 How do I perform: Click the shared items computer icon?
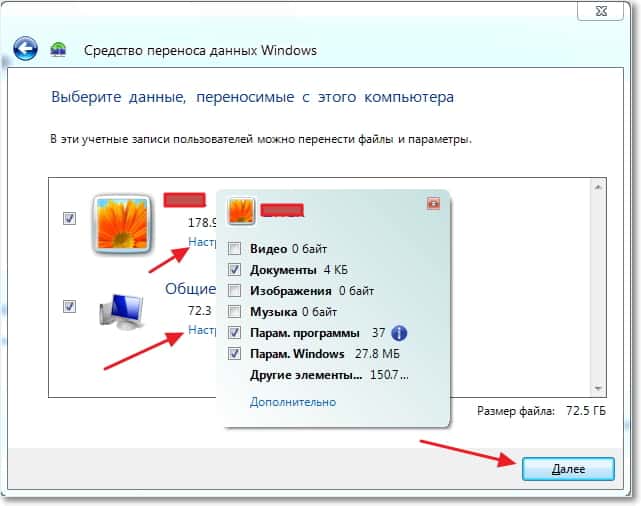(122, 311)
